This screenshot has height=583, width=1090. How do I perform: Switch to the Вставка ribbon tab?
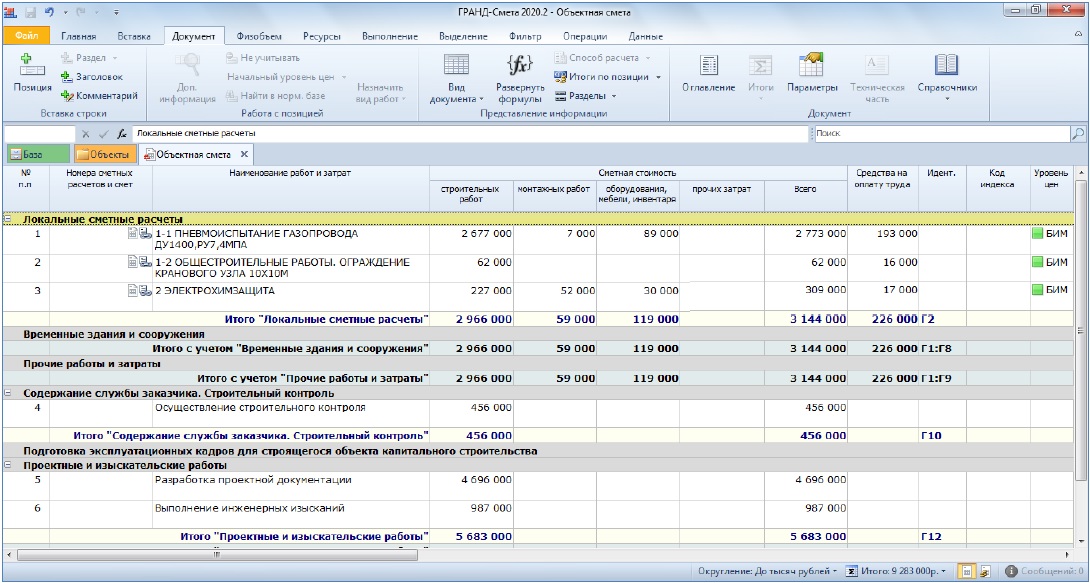tap(134, 36)
